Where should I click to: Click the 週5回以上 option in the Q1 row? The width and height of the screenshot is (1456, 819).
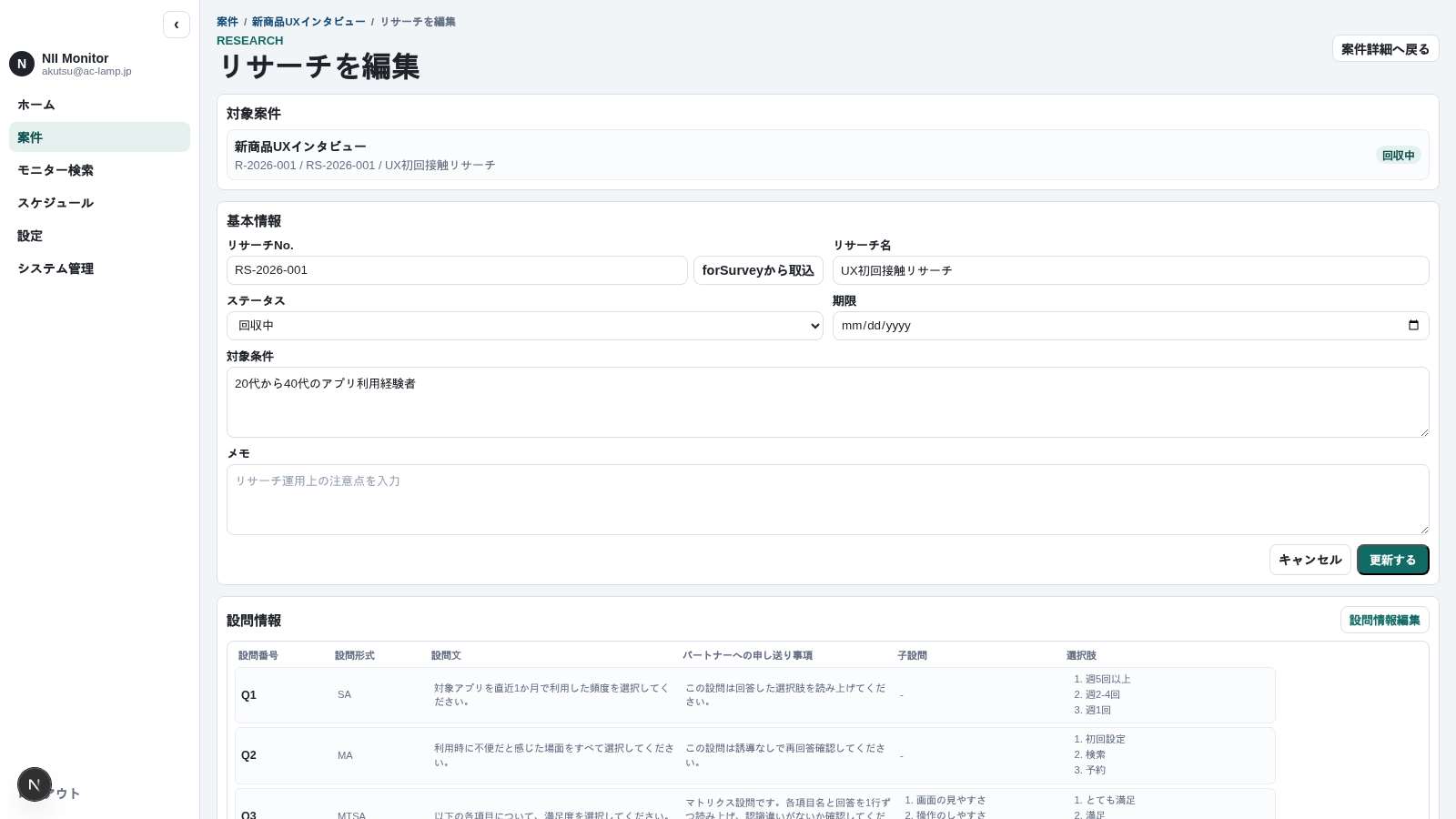tap(1107, 679)
